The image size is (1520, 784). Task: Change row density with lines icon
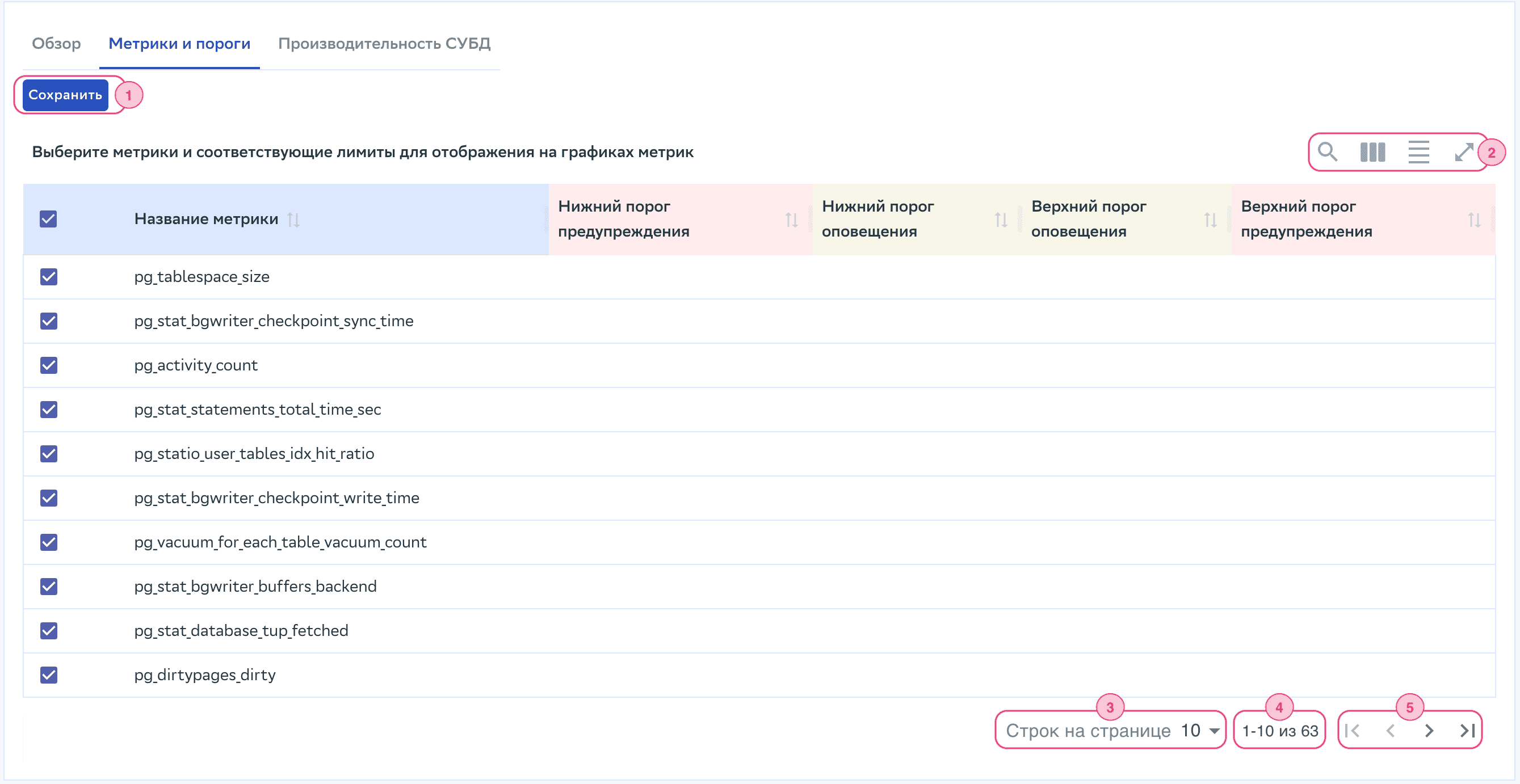pos(1418,152)
